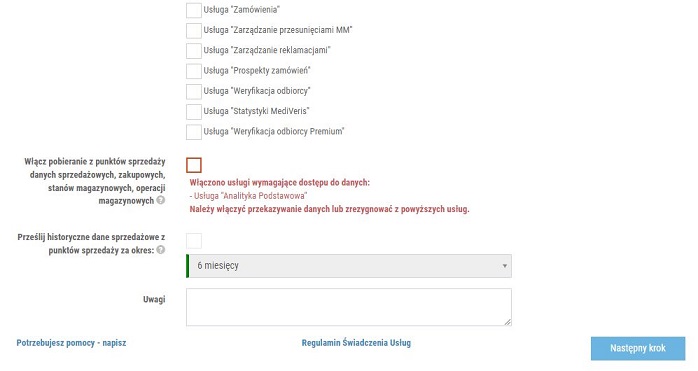The image size is (698, 371).
Task: Click the dropdown arrow of '6 miesięcy'
Action: coord(504,266)
